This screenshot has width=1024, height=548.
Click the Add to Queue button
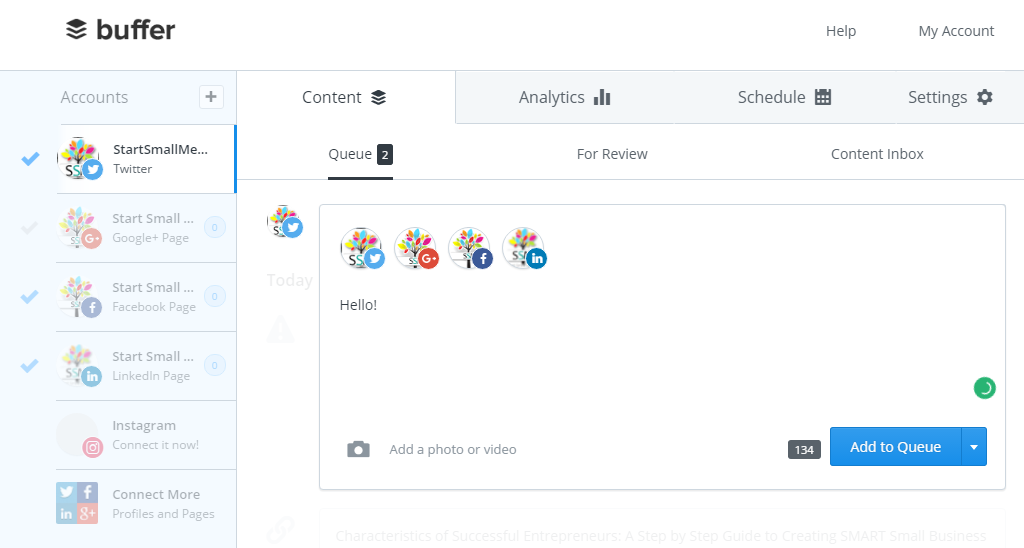click(895, 447)
